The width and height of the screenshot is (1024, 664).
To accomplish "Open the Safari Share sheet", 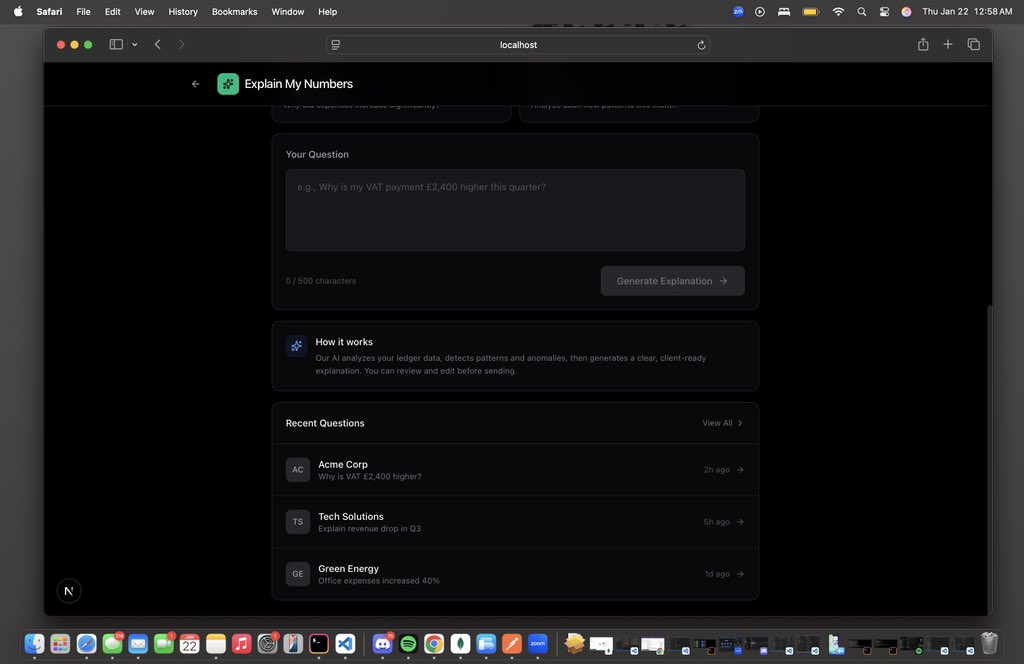I will click(x=923, y=44).
